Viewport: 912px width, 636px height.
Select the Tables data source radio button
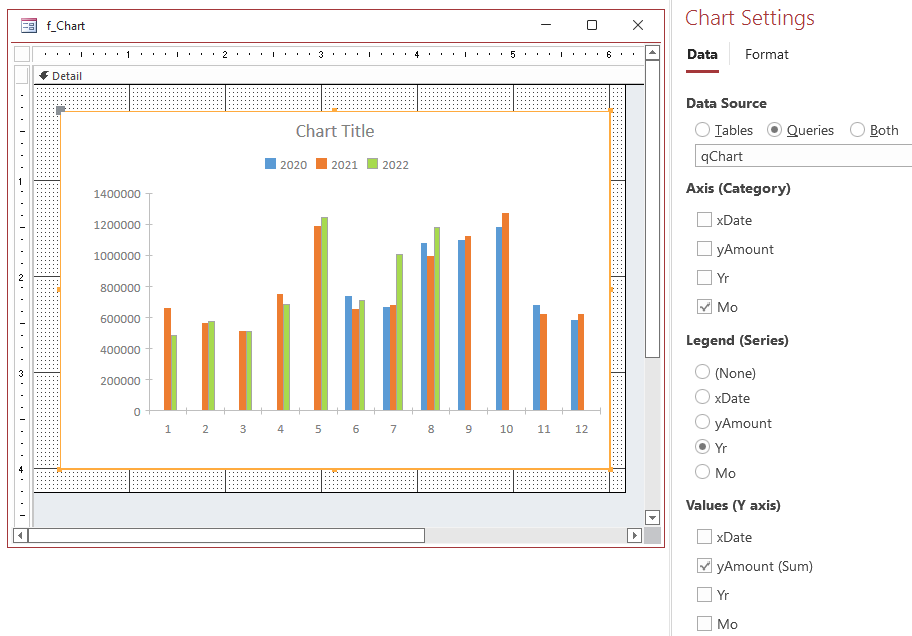(x=703, y=130)
